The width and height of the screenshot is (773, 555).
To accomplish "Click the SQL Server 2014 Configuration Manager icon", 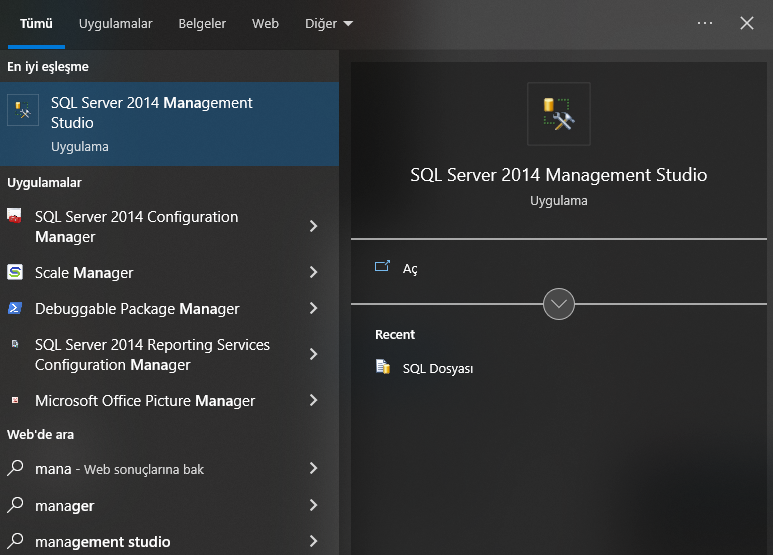I will pyautogui.click(x=14, y=216).
